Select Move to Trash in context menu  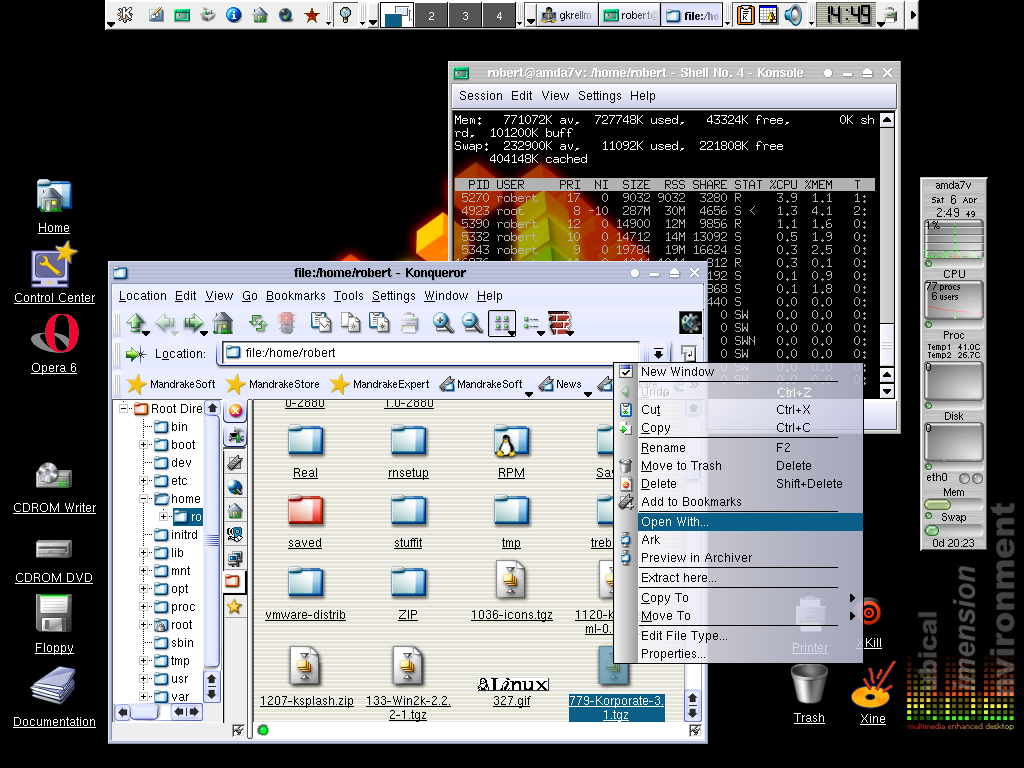point(750,466)
